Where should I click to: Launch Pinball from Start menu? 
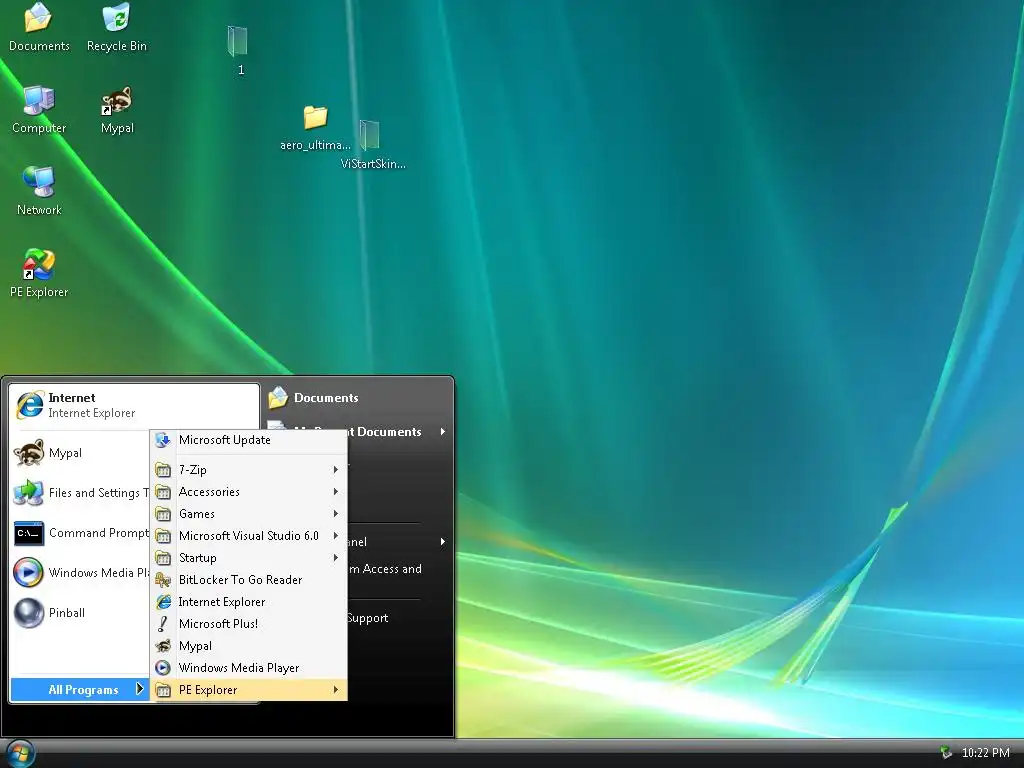pos(80,613)
